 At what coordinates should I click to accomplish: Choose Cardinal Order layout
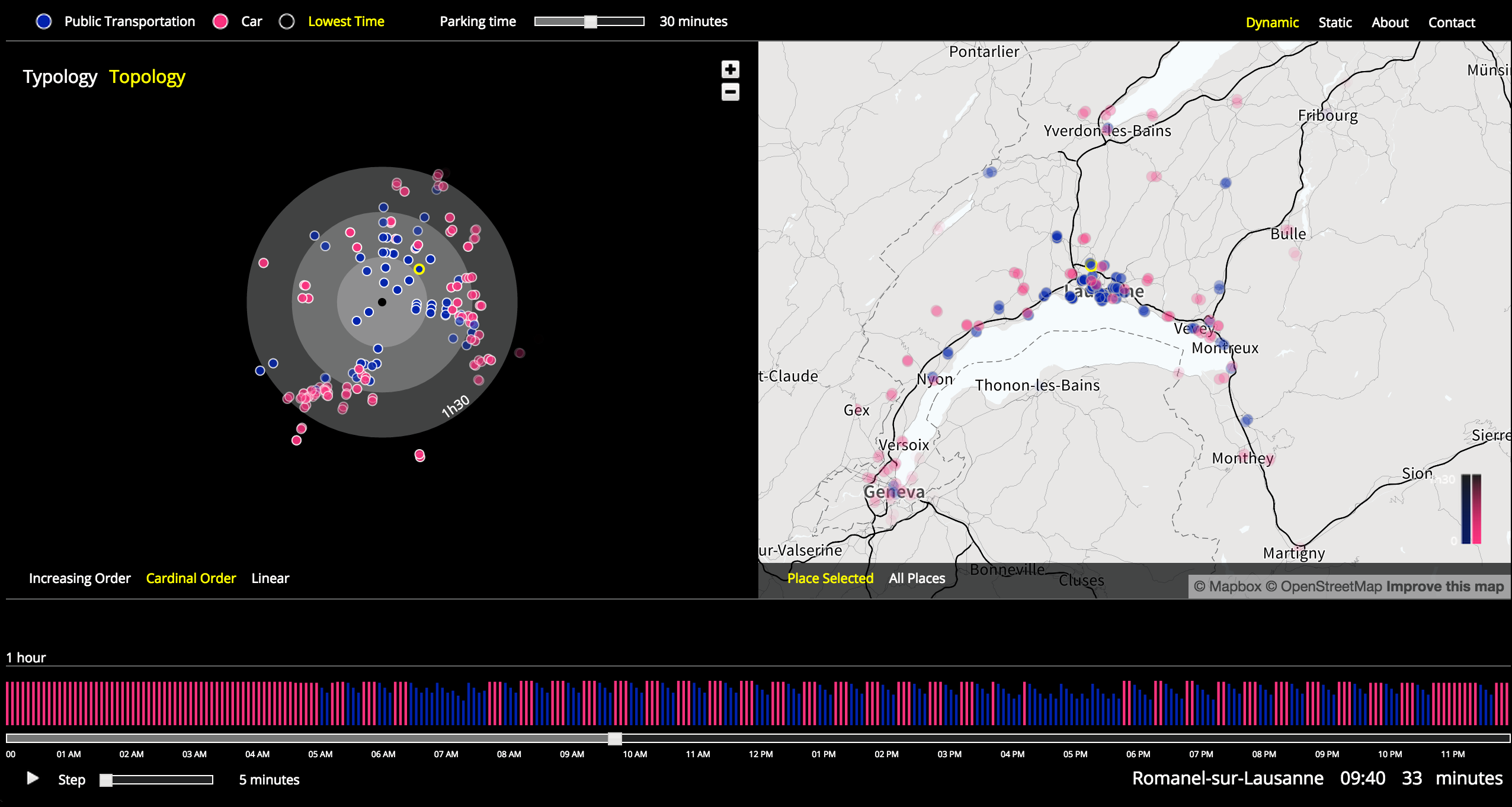click(191, 578)
